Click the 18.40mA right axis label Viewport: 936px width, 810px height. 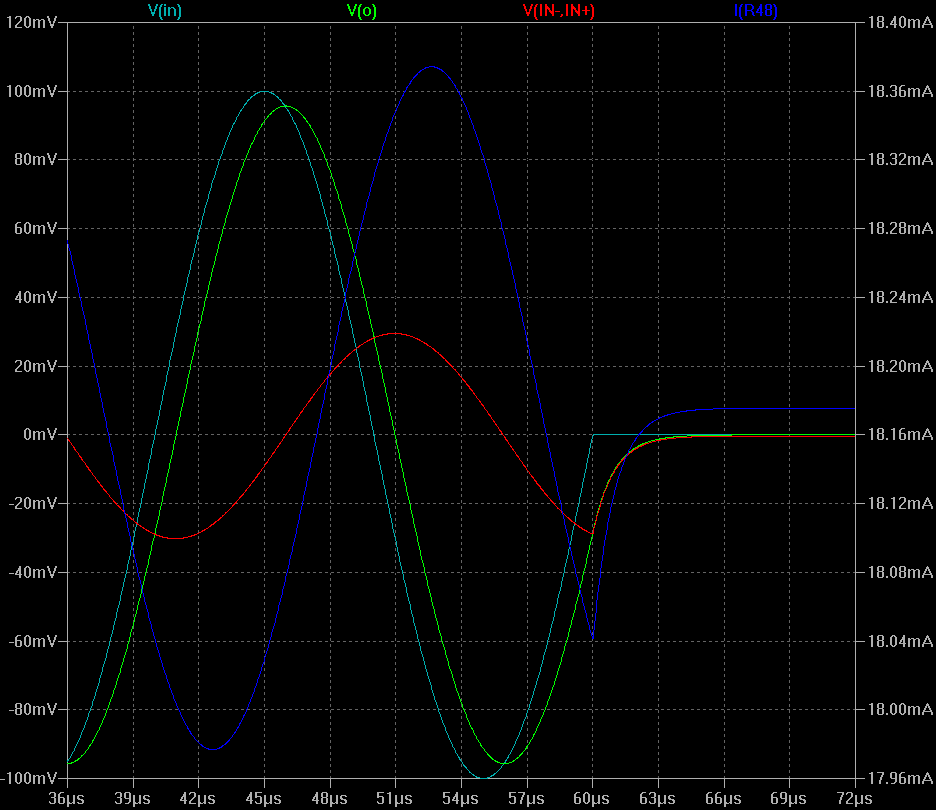point(900,23)
